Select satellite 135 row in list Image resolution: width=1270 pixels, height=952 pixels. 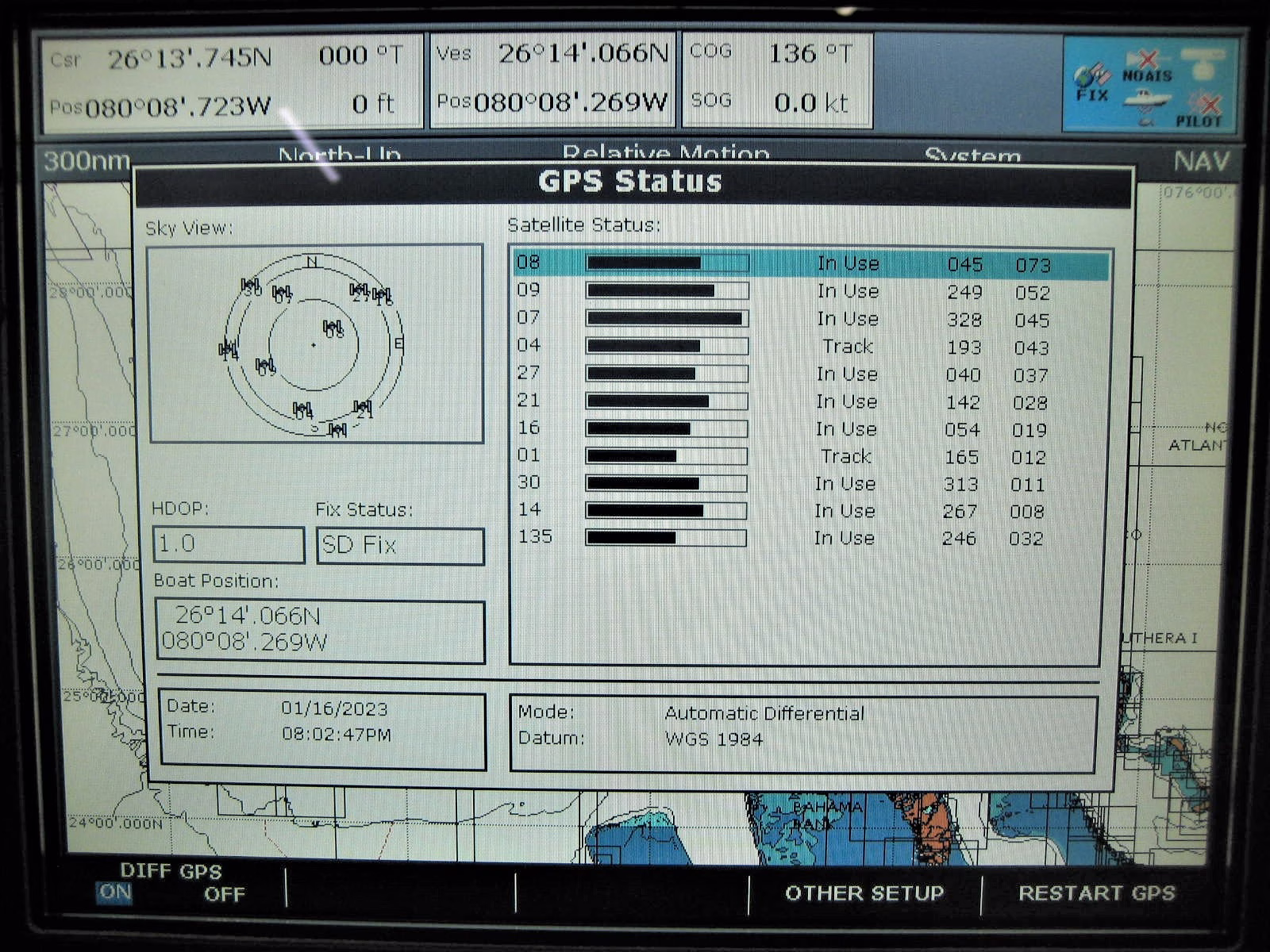[x=810, y=538]
